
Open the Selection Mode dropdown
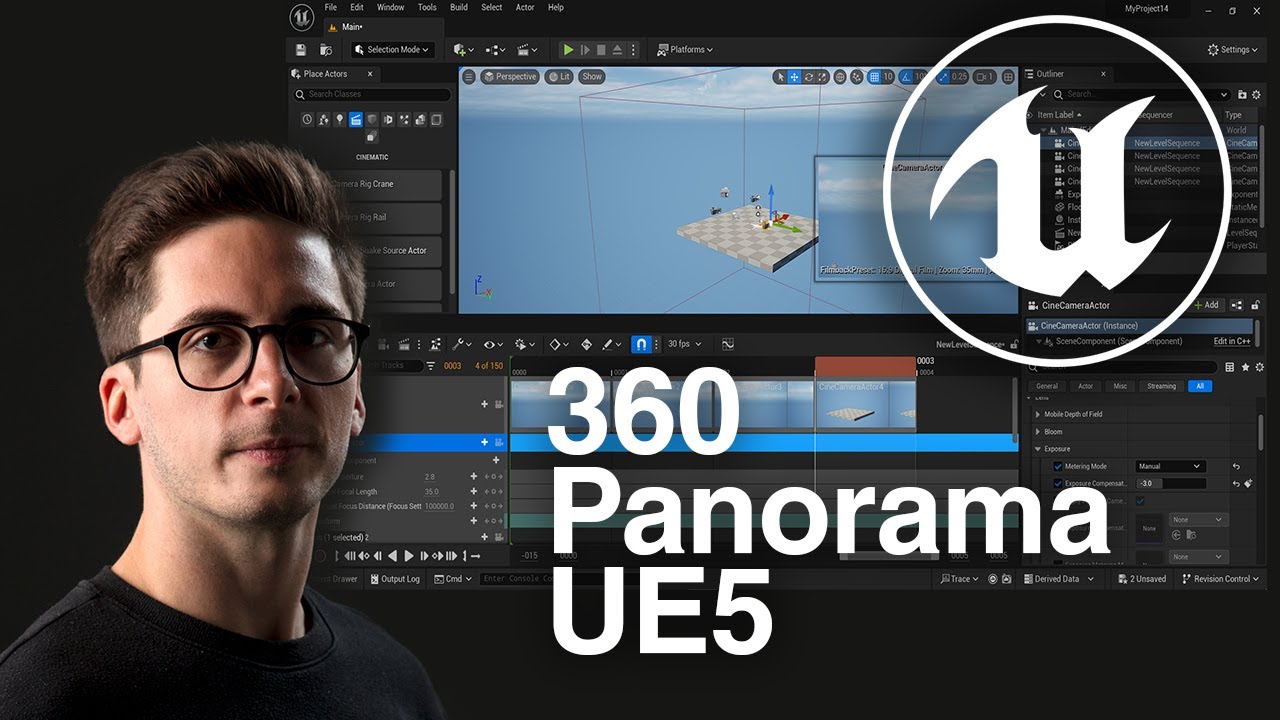392,49
